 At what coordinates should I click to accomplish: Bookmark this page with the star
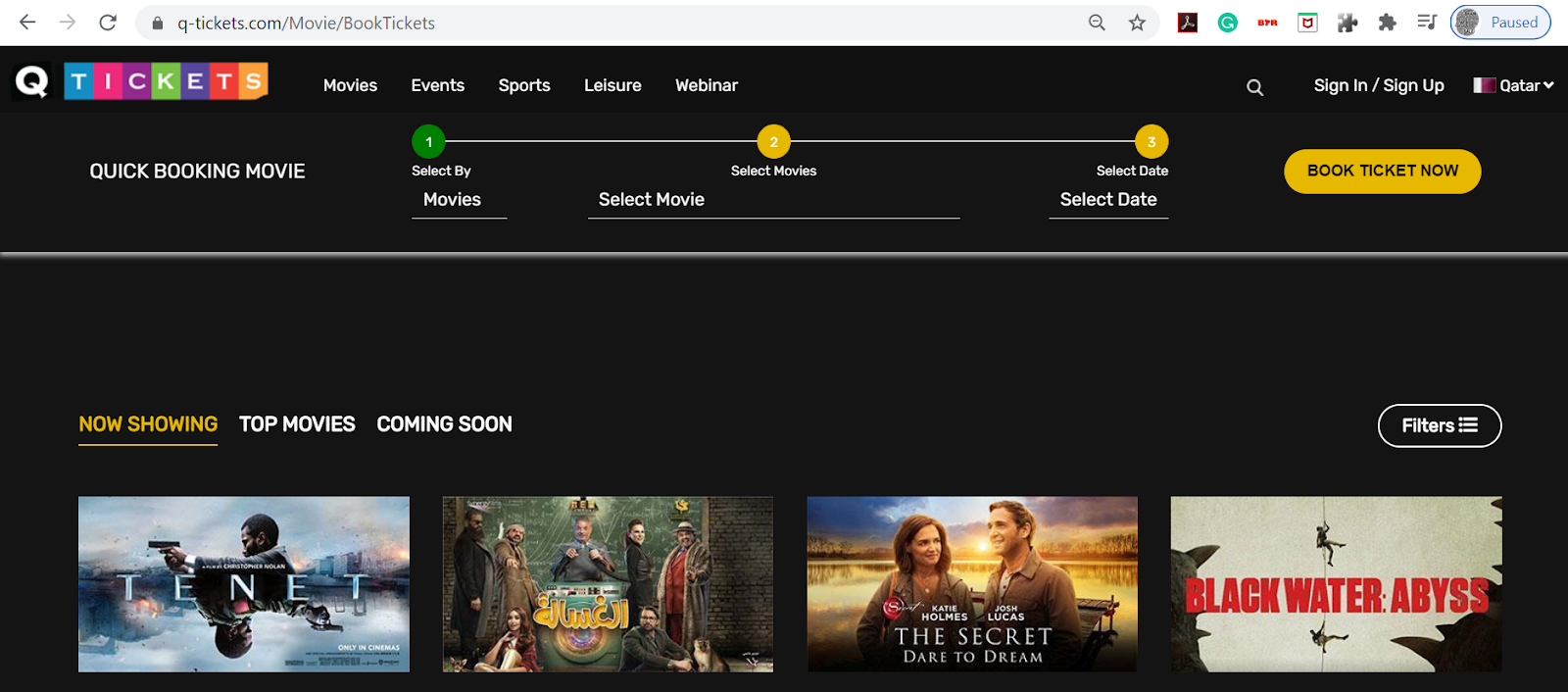click(x=1137, y=23)
